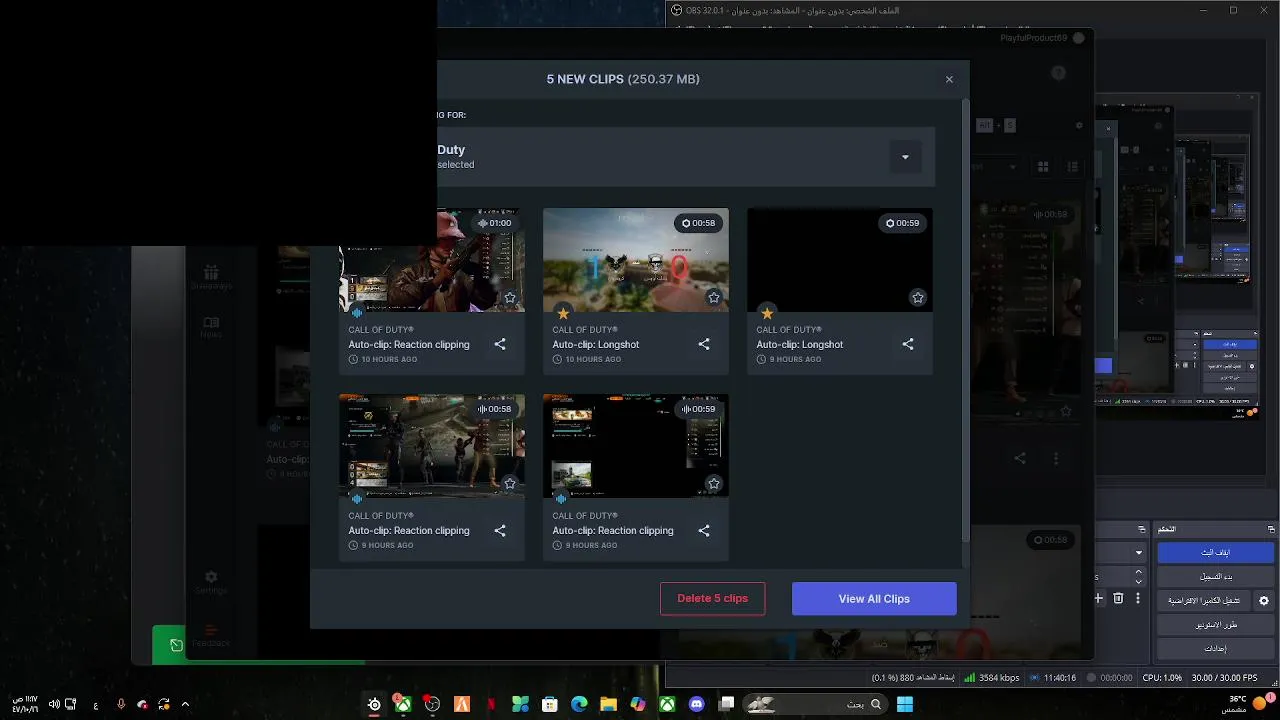Add a new OBS transition with the plus icon
Screen dimensions: 1280x720
point(1098,598)
